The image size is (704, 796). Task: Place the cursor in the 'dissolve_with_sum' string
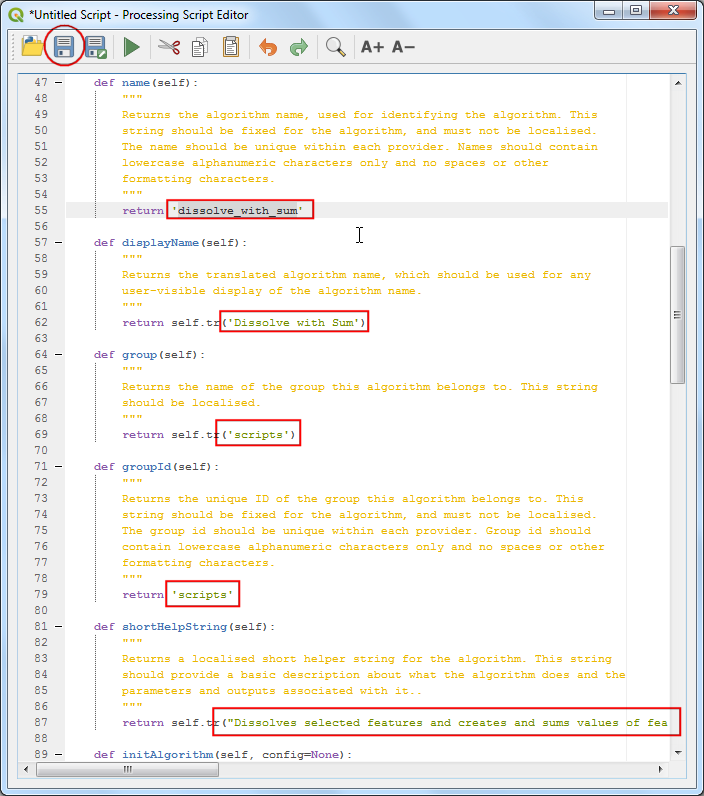click(x=239, y=211)
